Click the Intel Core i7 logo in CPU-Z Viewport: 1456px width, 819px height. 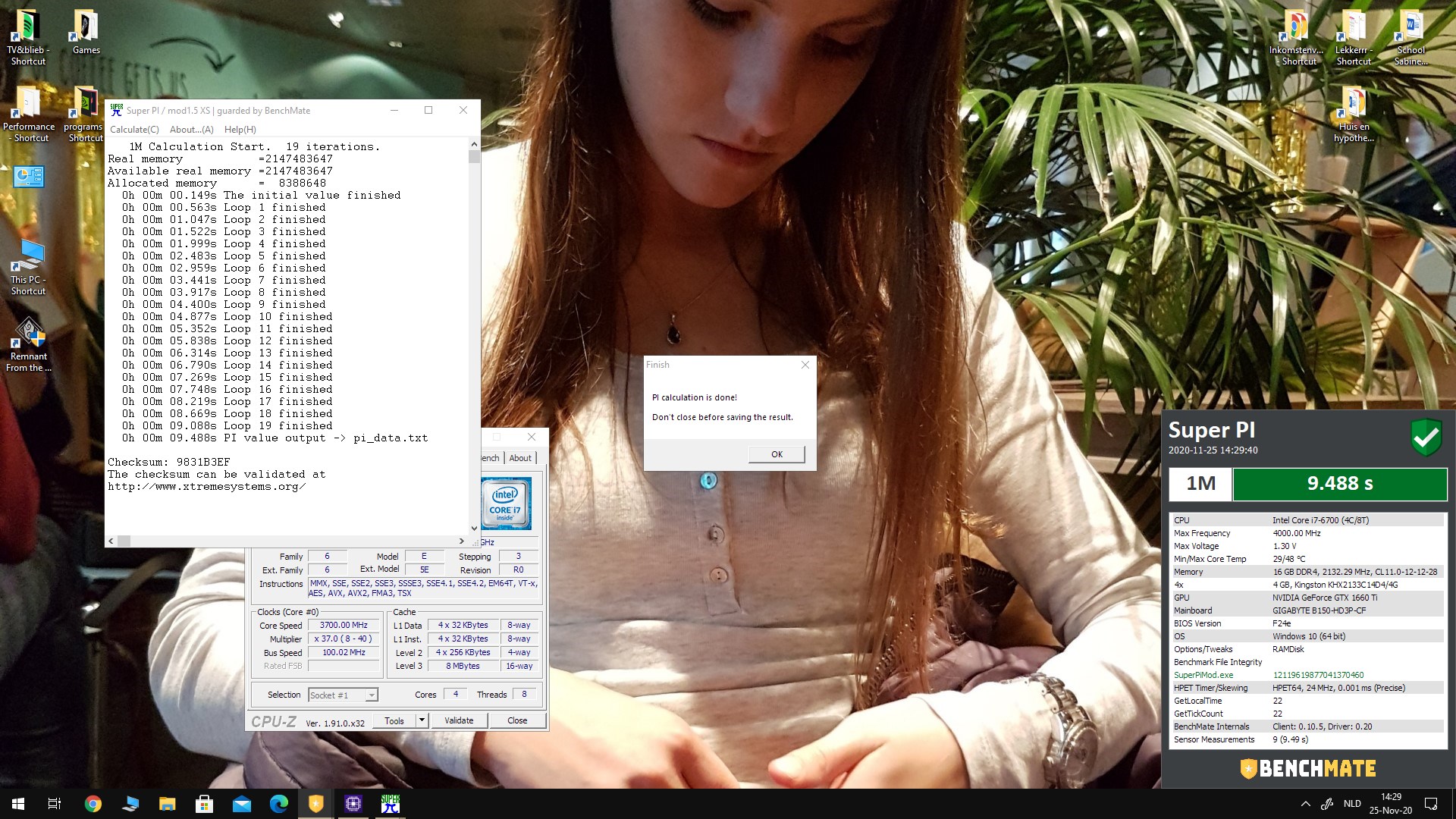506,503
